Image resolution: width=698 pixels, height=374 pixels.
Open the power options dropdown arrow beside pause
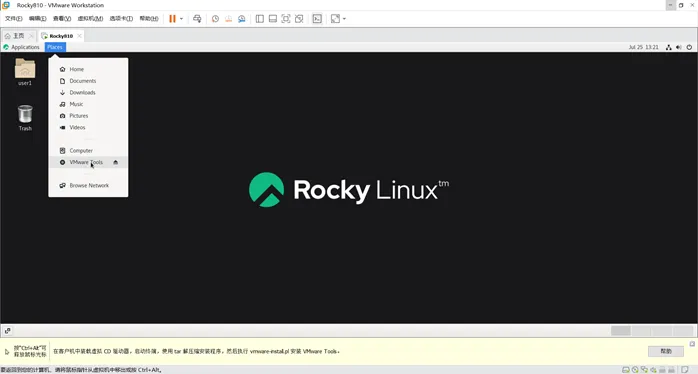[x=181, y=19]
